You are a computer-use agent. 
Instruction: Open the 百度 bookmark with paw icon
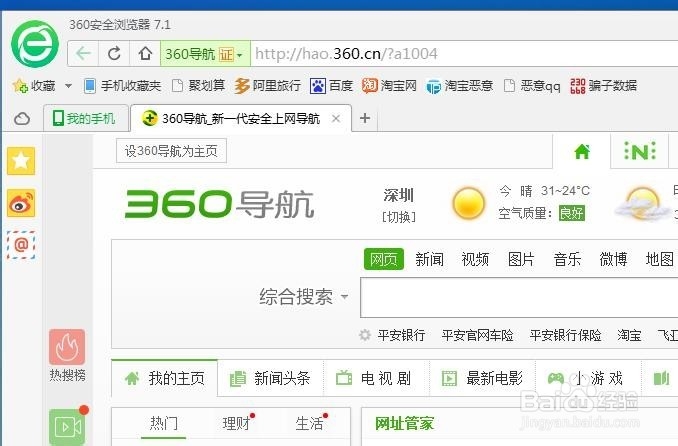(332, 86)
